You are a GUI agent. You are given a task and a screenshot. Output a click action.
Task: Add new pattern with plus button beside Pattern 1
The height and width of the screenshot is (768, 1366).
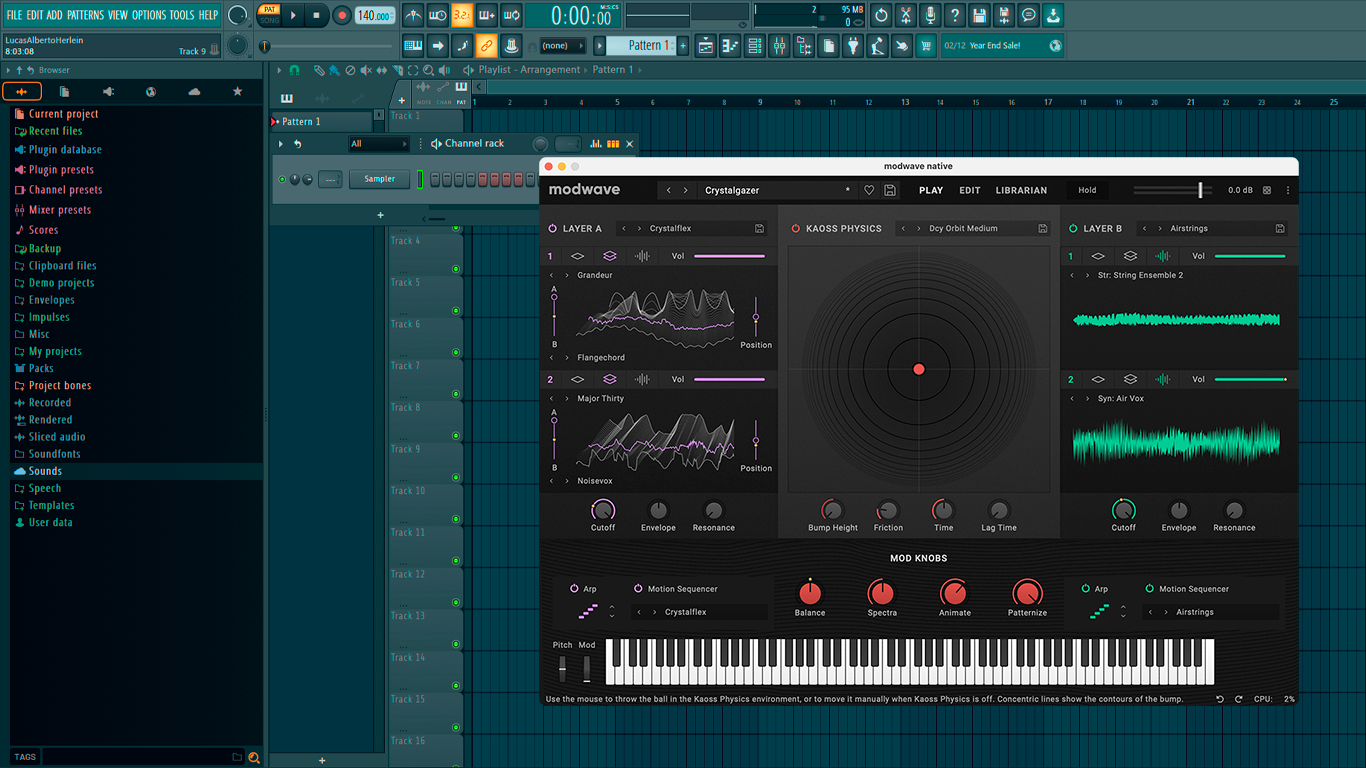click(x=684, y=46)
